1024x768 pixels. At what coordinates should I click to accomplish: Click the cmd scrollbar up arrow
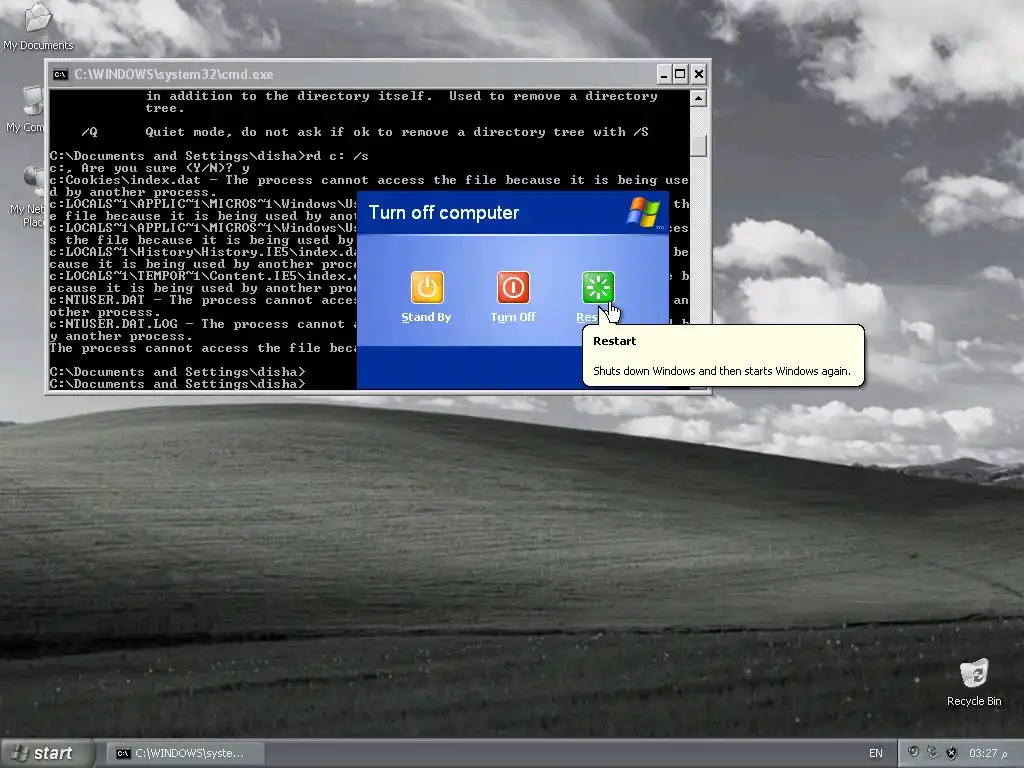click(x=698, y=99)
